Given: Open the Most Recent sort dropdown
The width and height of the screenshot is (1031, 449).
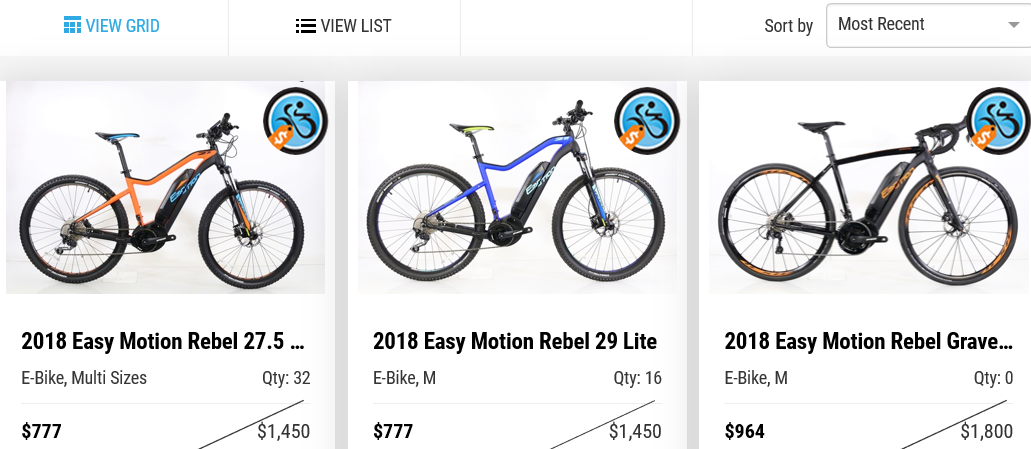Looking at the screenshot, I should click(x=928, y=25).
